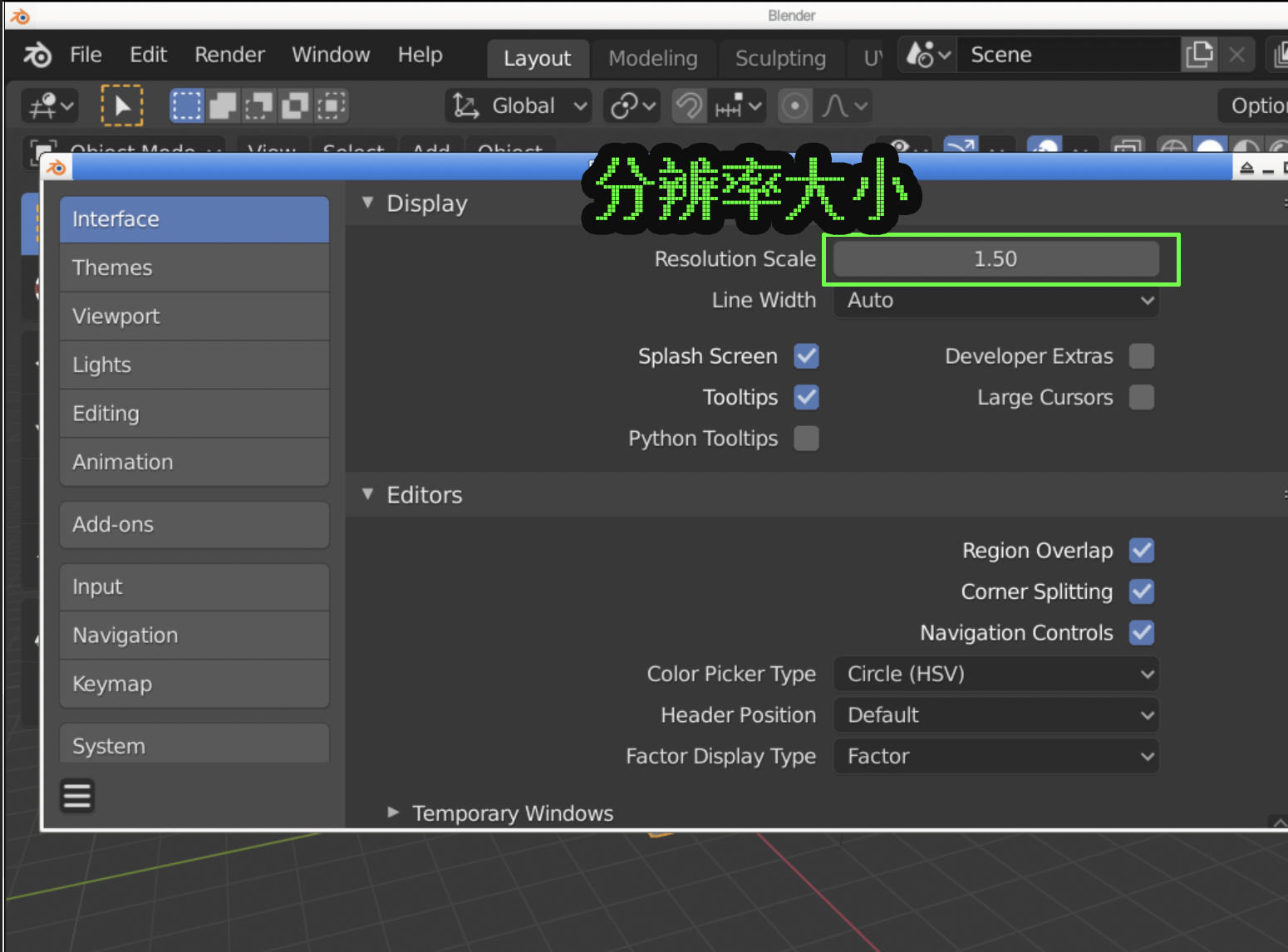Switch to the Layout workspace tab
1288x952 pixels.
click(538, 58)
